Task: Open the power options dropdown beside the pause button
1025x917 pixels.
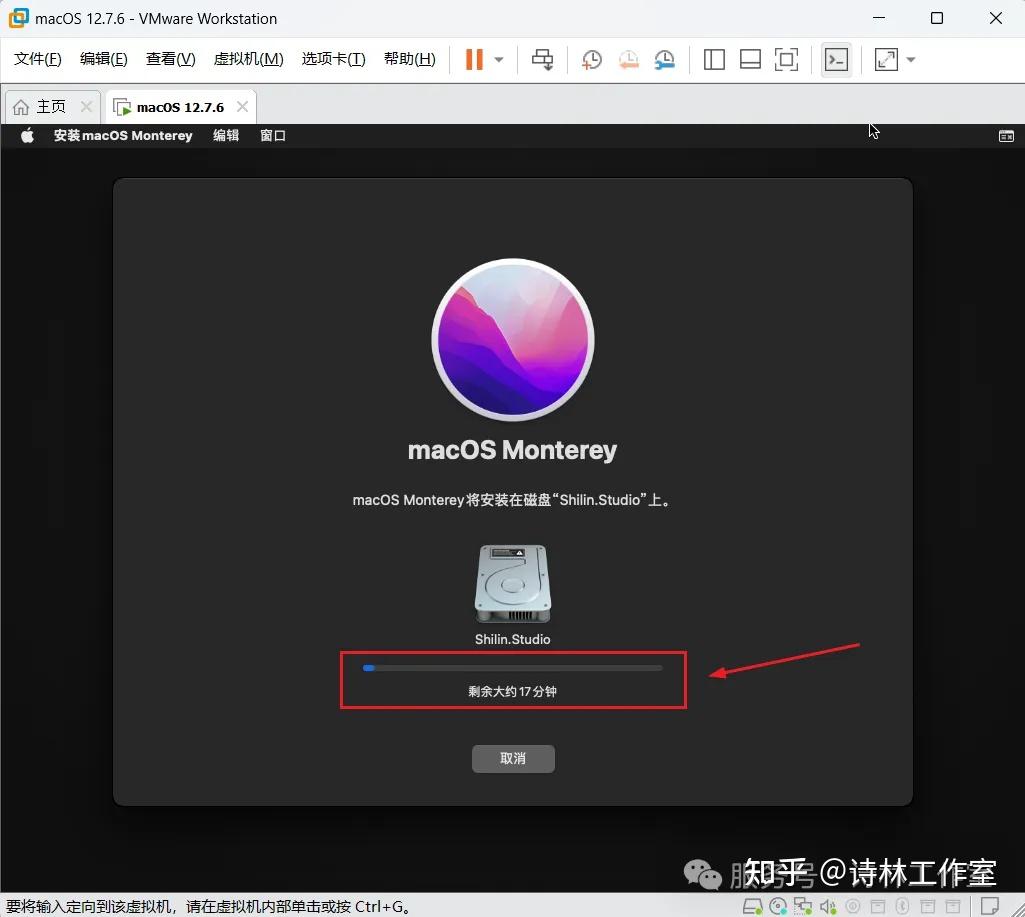Action: pos(499,59)
